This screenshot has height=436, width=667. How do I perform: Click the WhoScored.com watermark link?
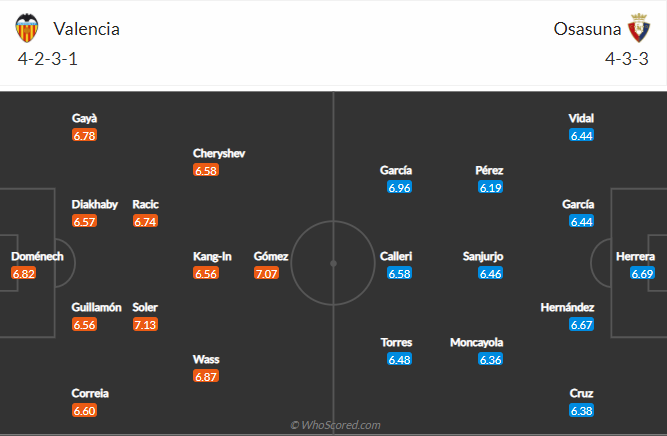pos(335,425)
